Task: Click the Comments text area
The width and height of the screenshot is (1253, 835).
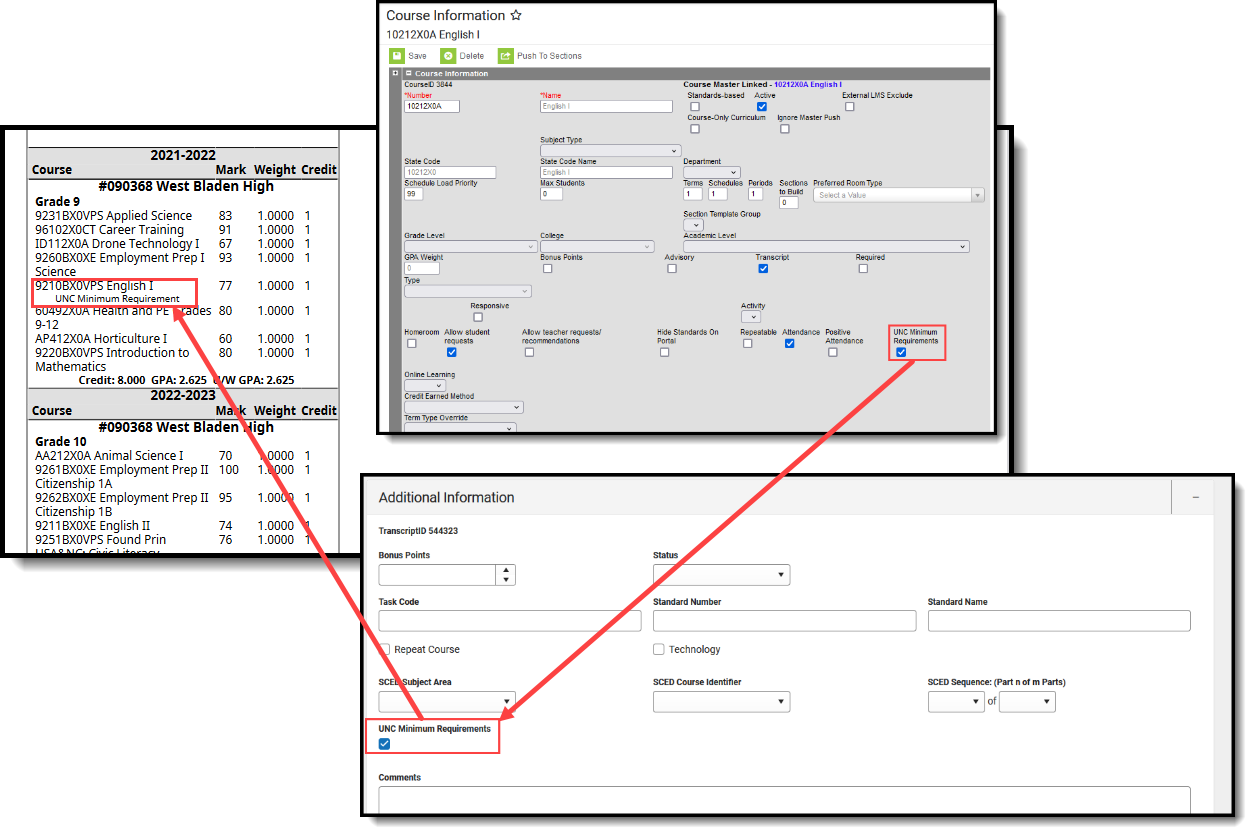Action: [784, 800]
